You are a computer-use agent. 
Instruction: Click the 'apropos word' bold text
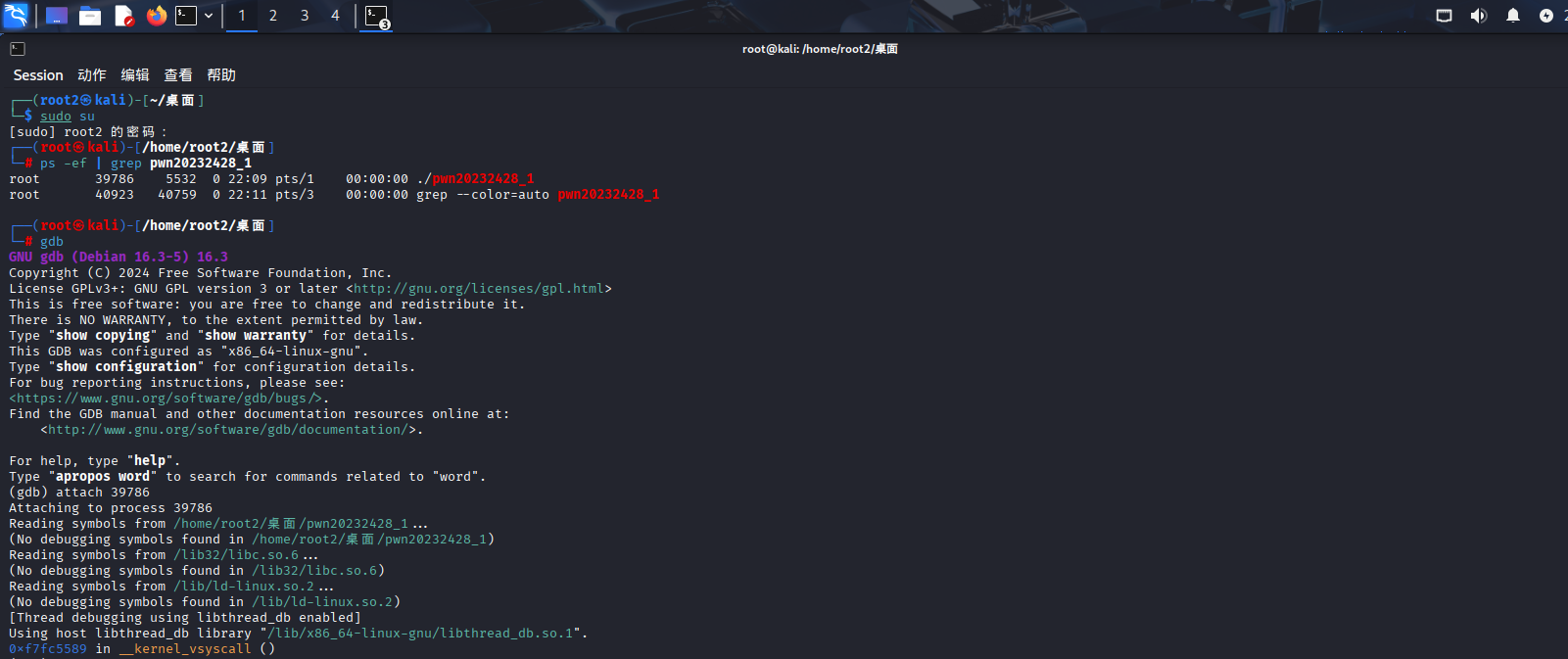point(103,477)
